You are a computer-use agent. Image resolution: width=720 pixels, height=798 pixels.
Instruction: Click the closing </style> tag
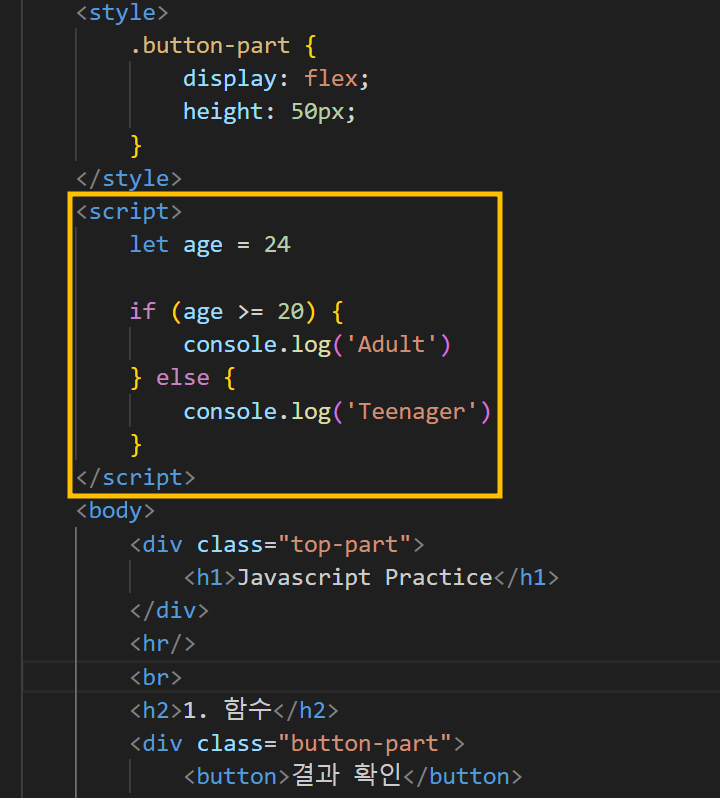click(x=129, y=179)
